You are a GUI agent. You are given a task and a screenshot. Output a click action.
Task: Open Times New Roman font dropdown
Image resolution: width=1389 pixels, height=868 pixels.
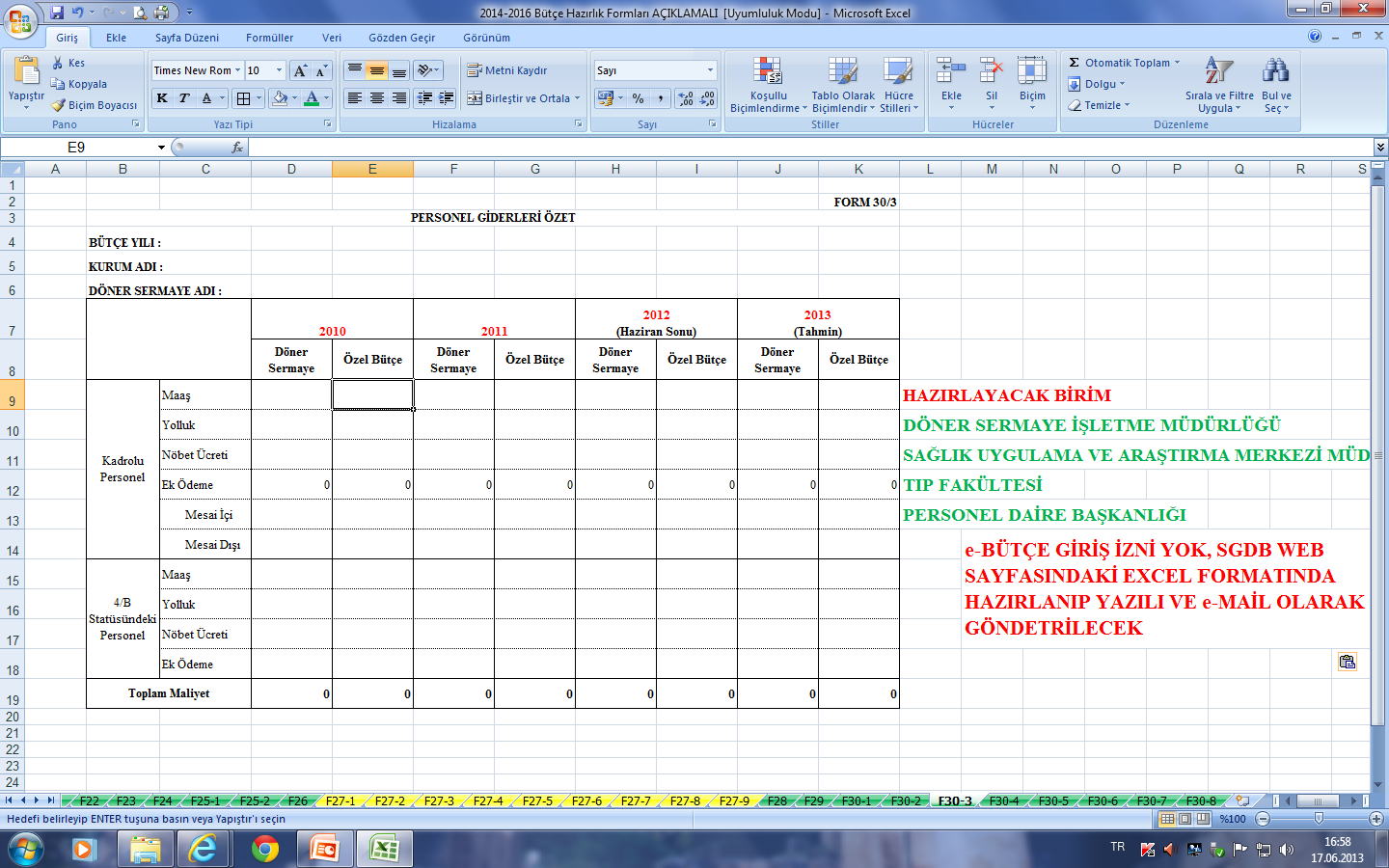coord(237,70)
